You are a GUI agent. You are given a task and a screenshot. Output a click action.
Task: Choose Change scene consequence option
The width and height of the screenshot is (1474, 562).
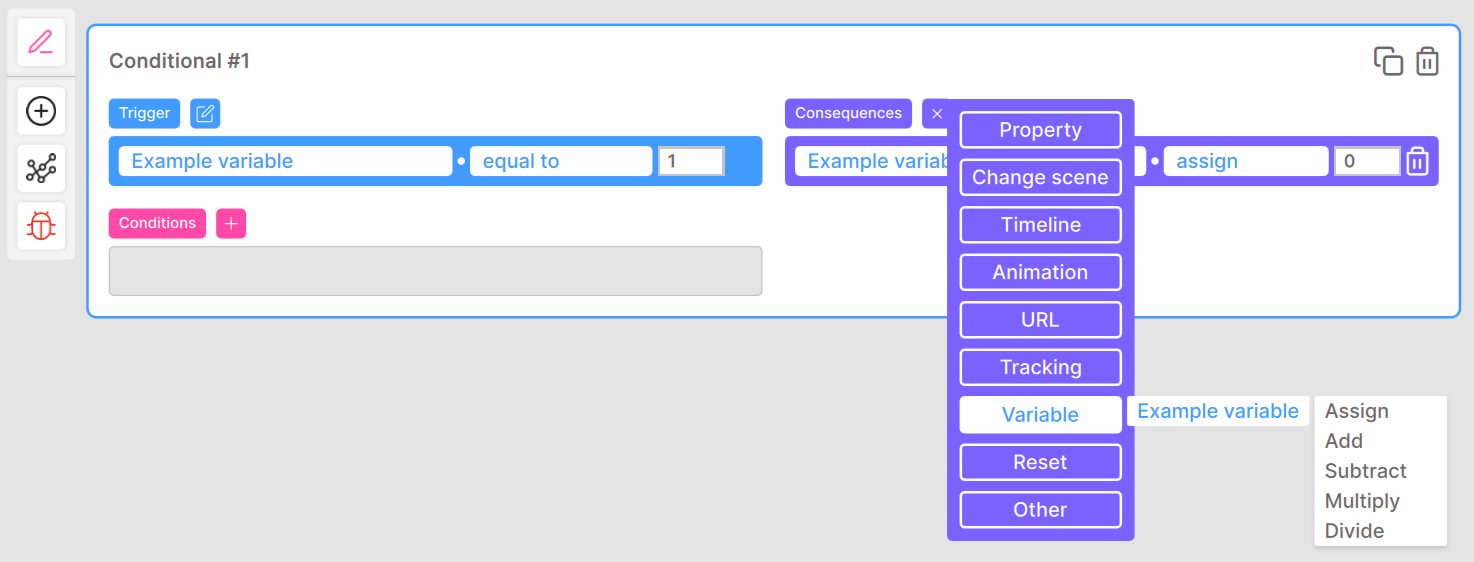point(1040,177)
